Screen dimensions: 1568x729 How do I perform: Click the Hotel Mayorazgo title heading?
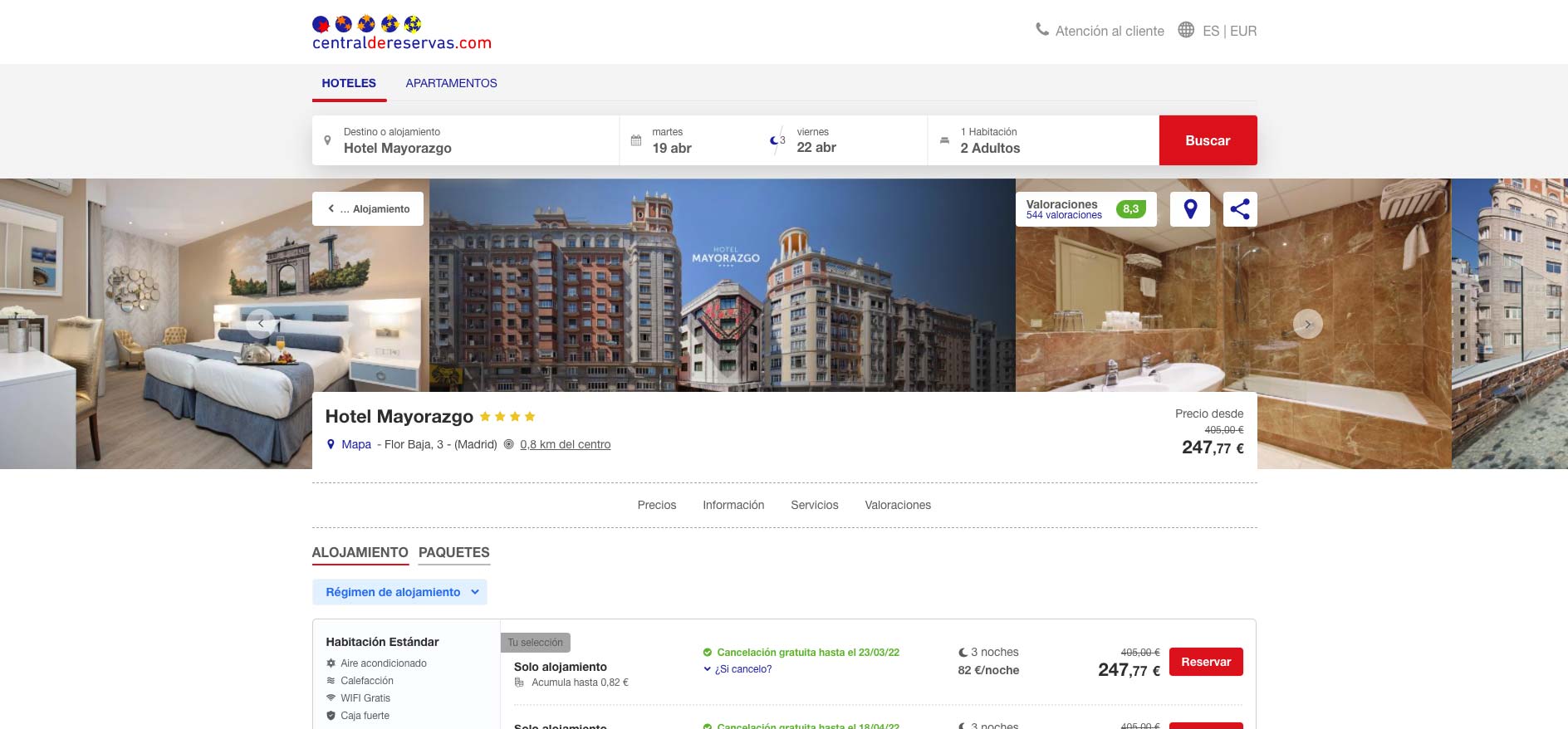click(x=399, y=417)
